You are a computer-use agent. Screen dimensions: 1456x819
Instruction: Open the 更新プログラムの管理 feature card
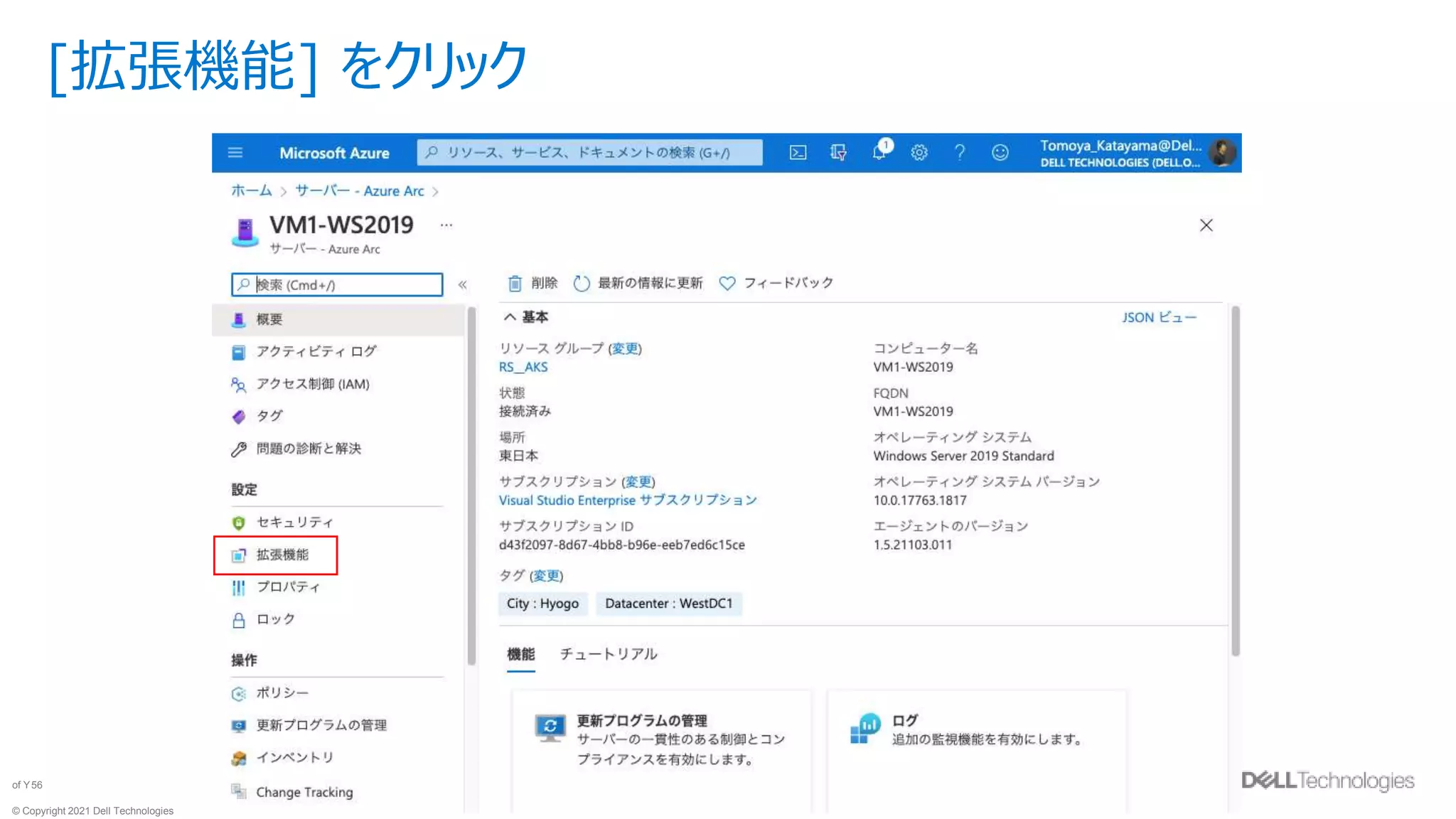click(661, 750)
